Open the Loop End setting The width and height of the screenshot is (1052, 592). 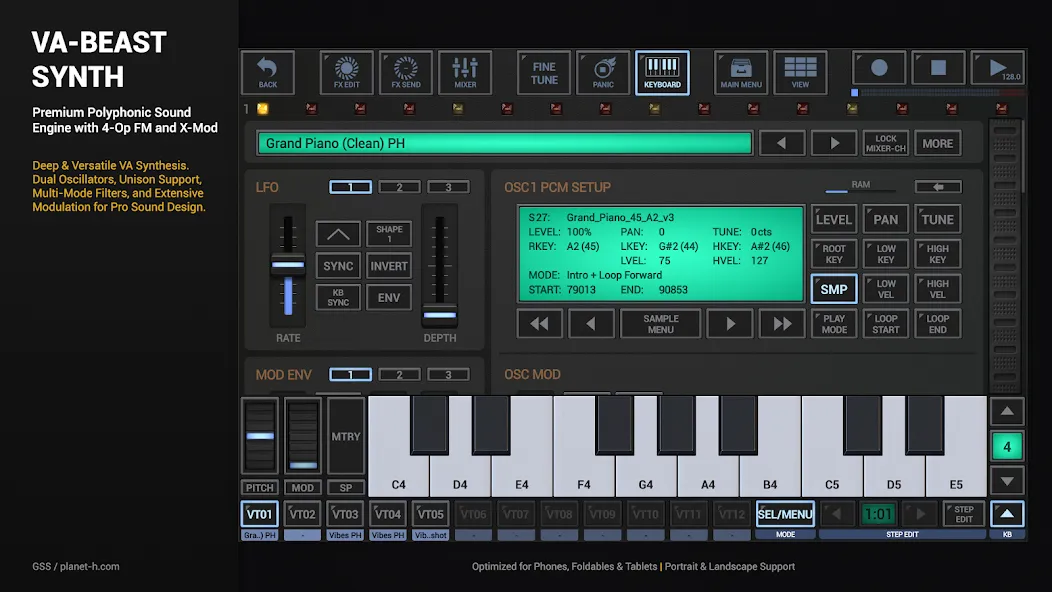point(937,324)
